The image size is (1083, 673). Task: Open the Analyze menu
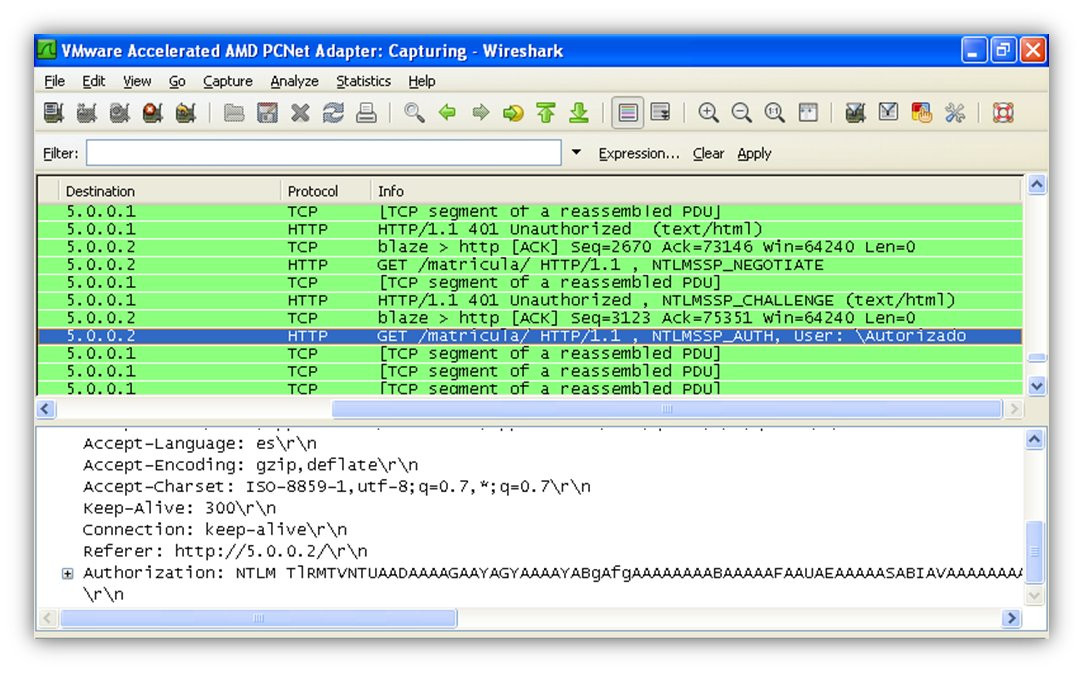294,82
